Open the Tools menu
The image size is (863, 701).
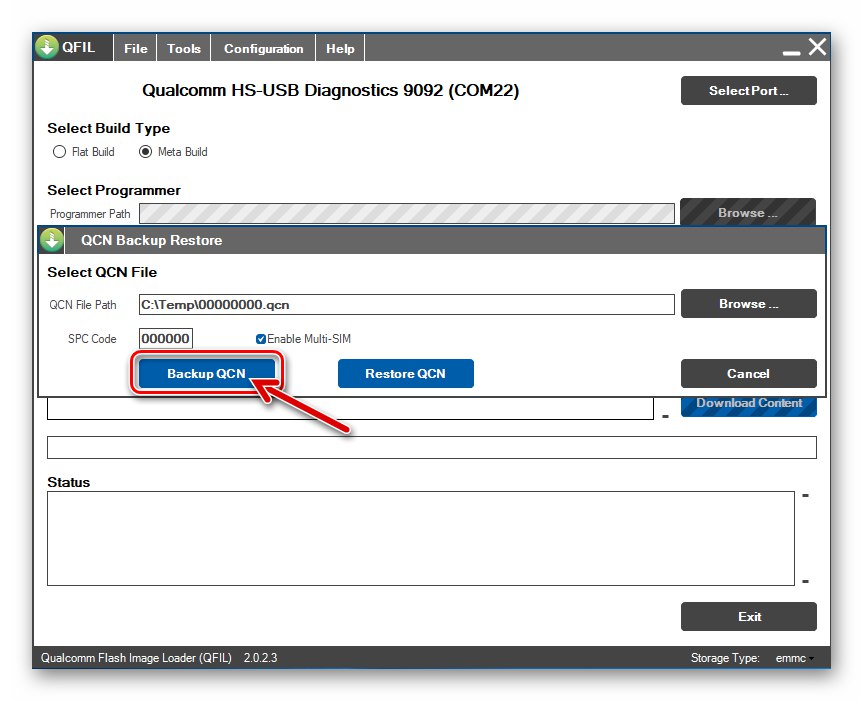pos(184,48)
